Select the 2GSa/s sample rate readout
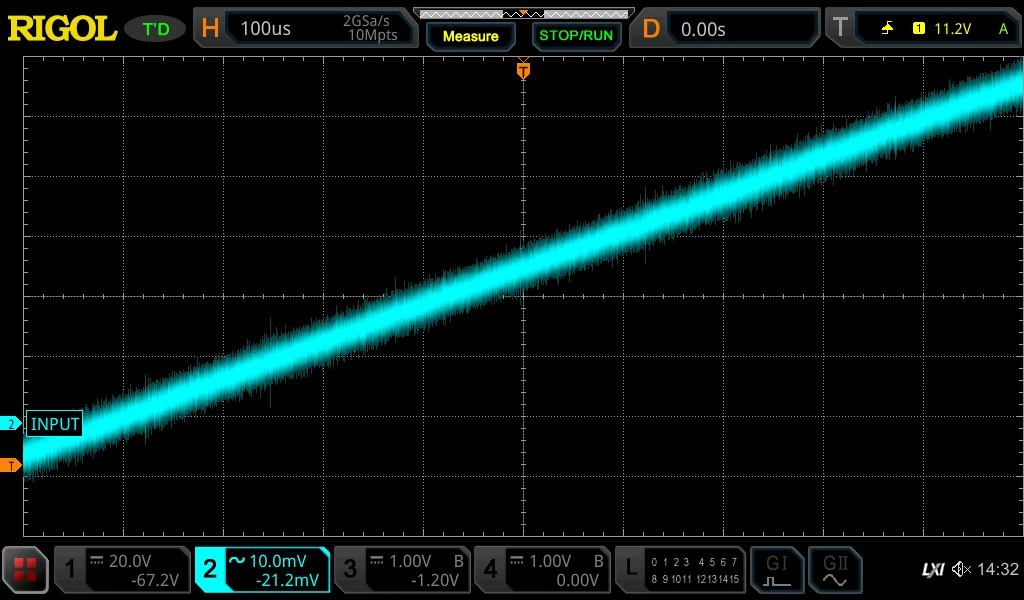1024x600 pixels. pos(366,21)
